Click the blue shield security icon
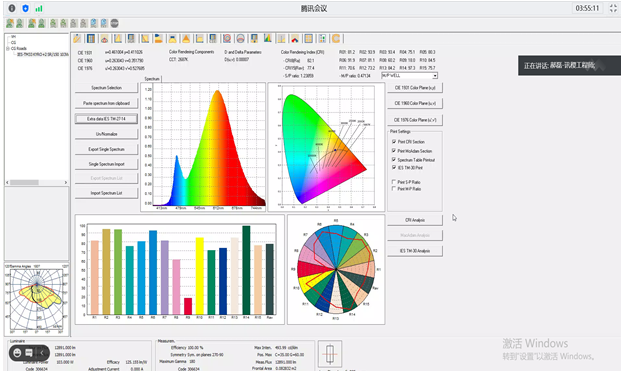Image resolution: width=622 pixels, height=374 pixels. coord(25,8)
